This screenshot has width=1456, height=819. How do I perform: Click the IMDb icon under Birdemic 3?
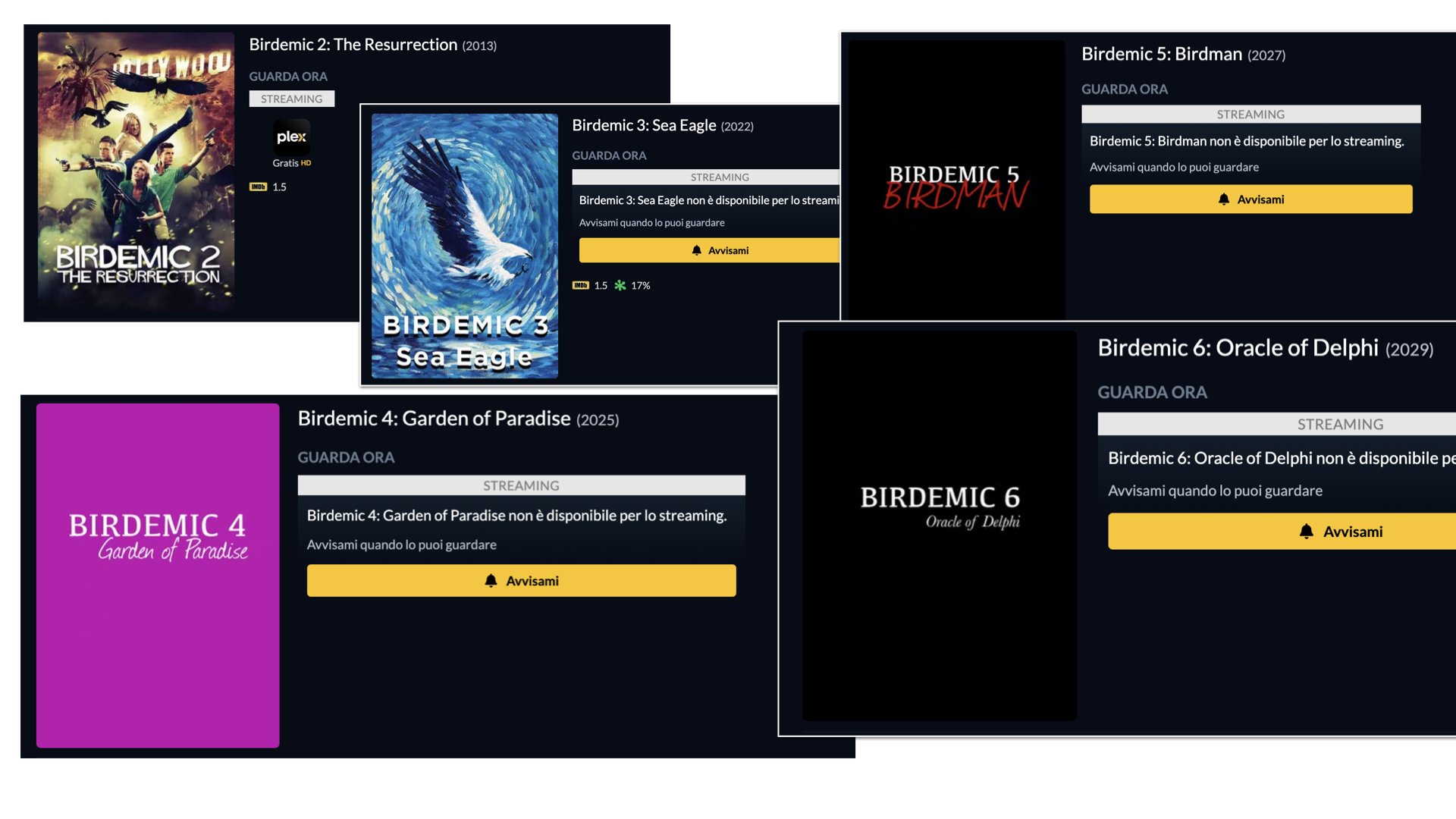(x=580, y=285)
